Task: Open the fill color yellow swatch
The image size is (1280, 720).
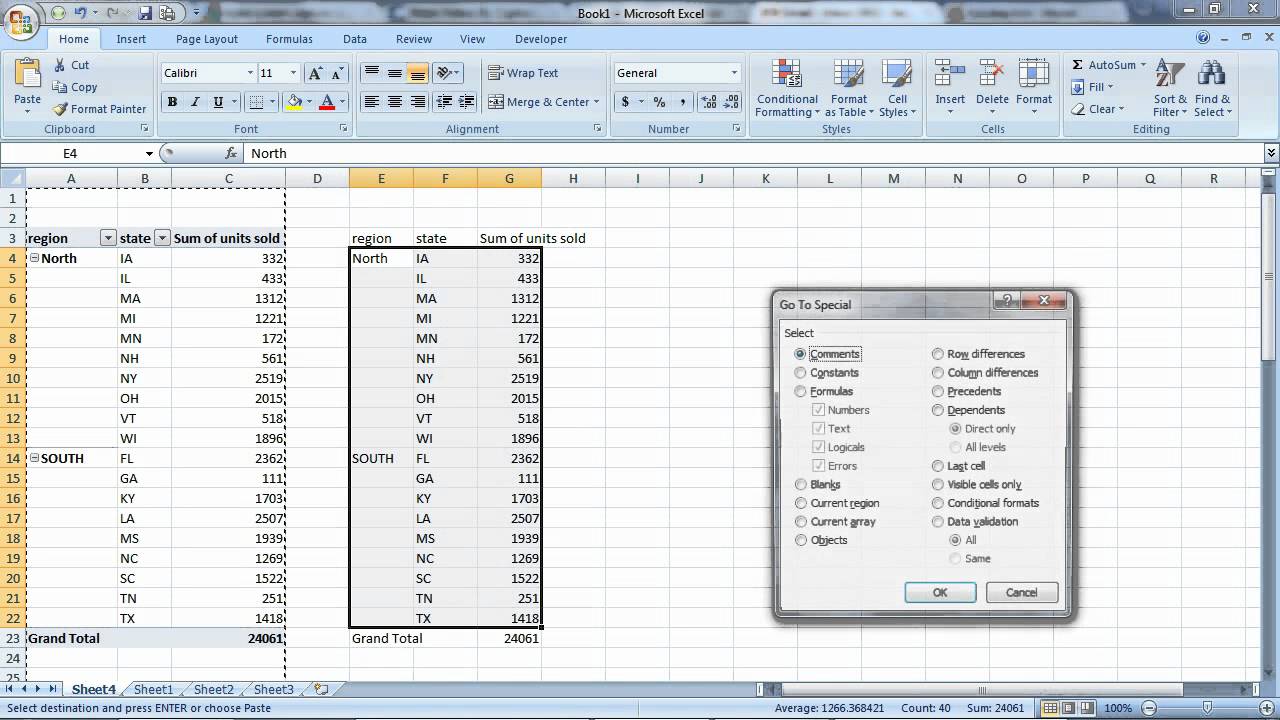Action: coord(294,102)
